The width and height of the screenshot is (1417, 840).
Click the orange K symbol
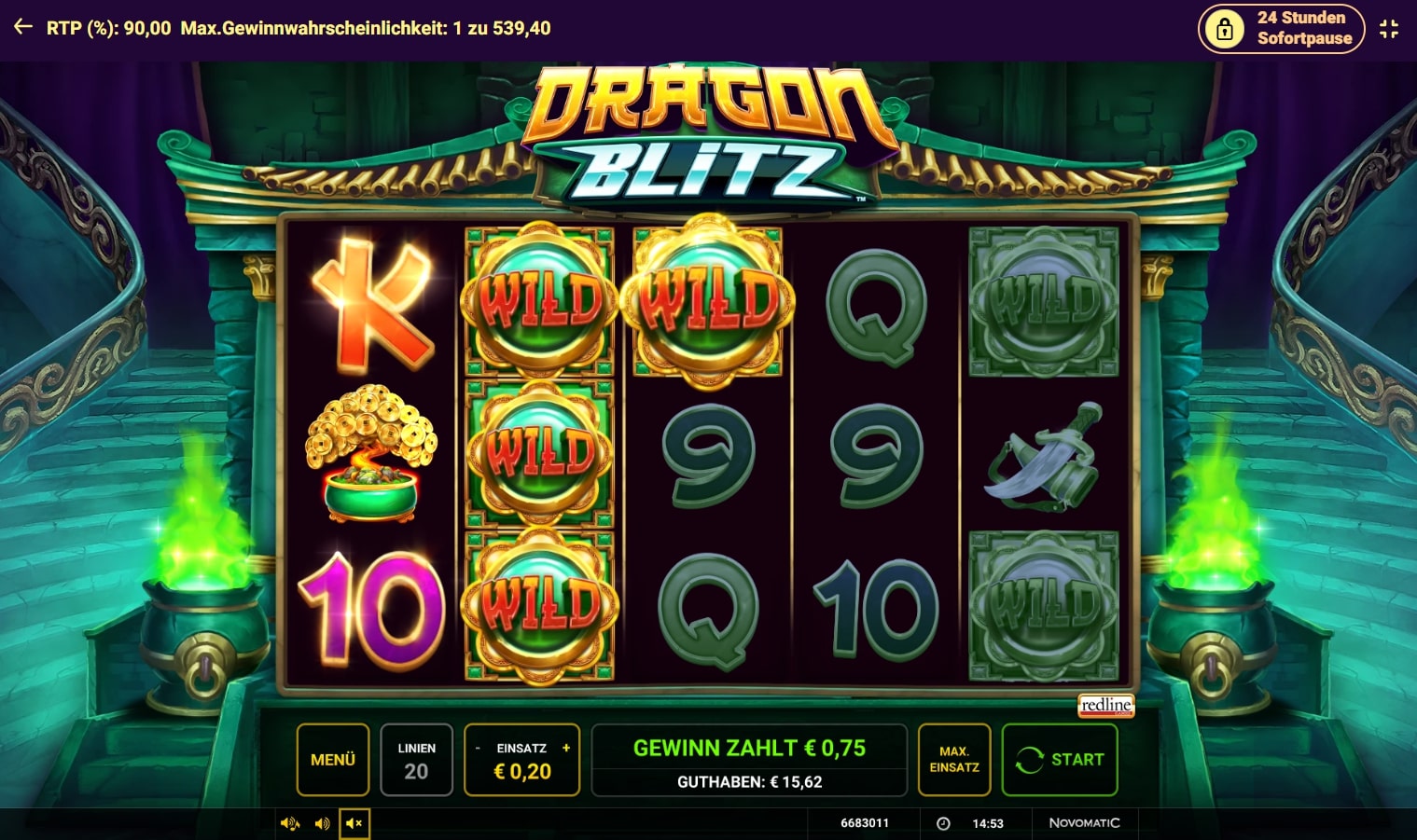pyautogui.click(x=373, y=303)
